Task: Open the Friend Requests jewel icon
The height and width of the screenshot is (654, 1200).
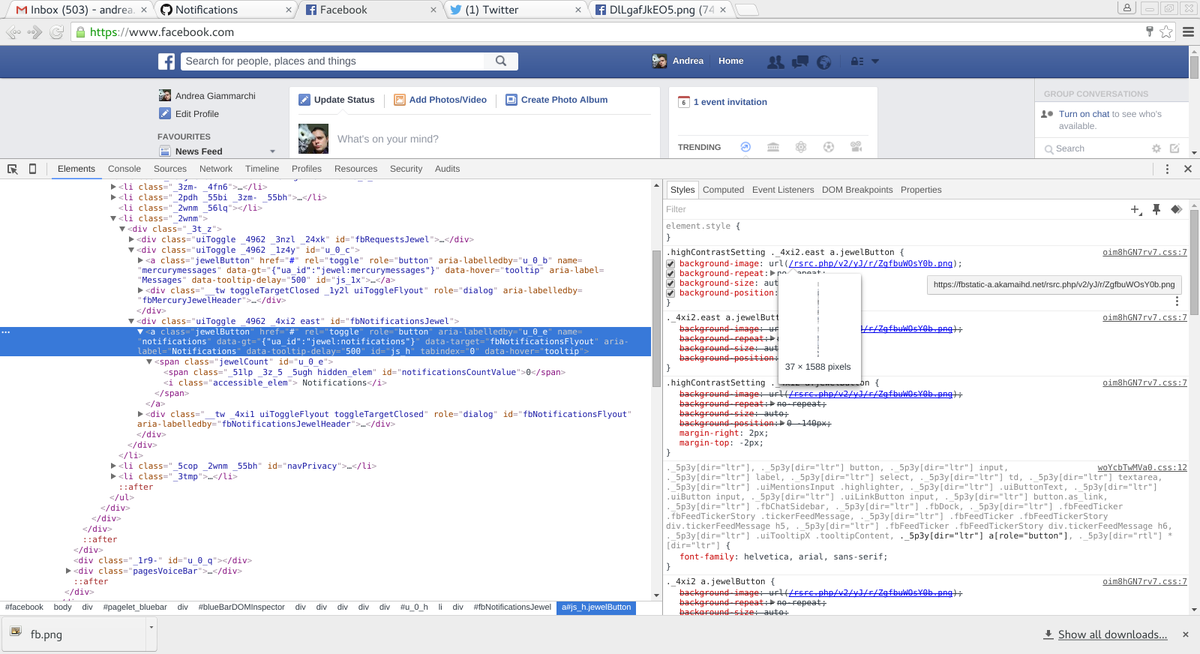Action: click(775, 62)
